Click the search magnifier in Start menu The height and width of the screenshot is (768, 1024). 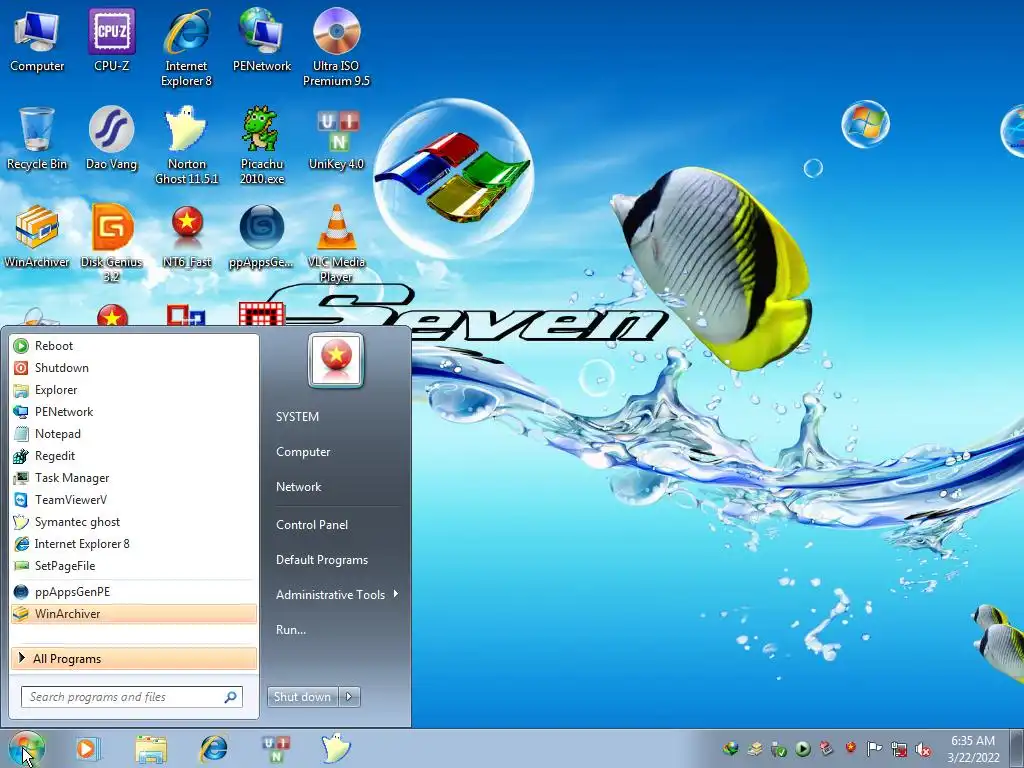click(x=231, y=697)
